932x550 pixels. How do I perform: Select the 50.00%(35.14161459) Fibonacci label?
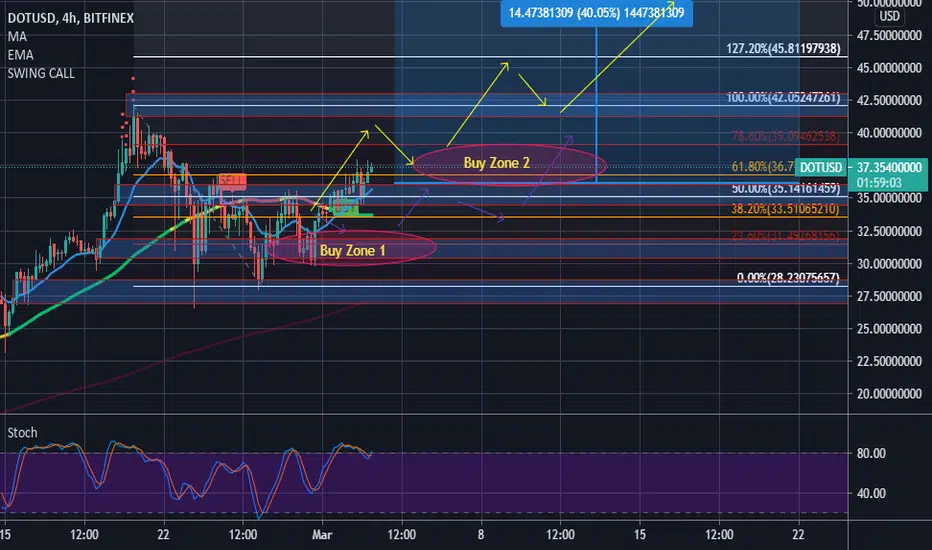785,189
